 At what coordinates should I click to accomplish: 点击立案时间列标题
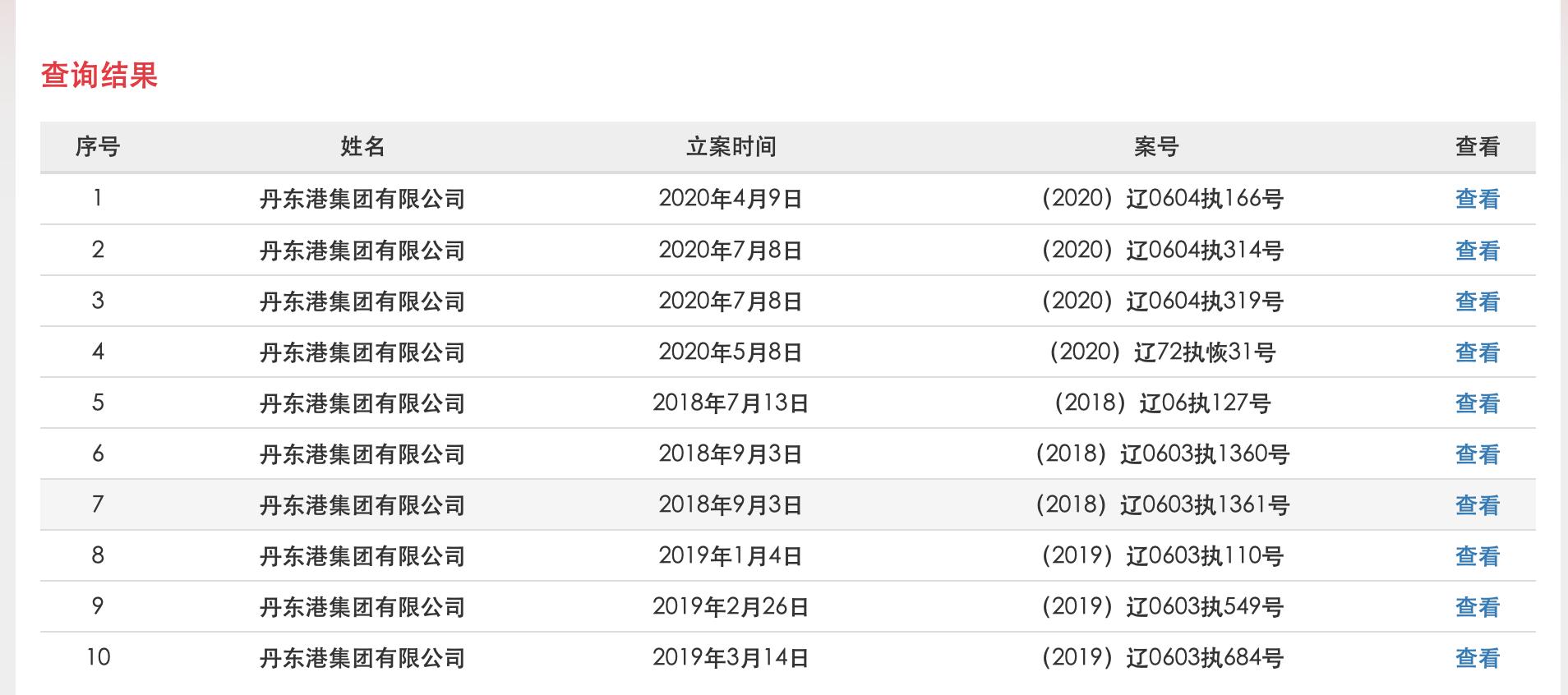click(x=733, y=145)
